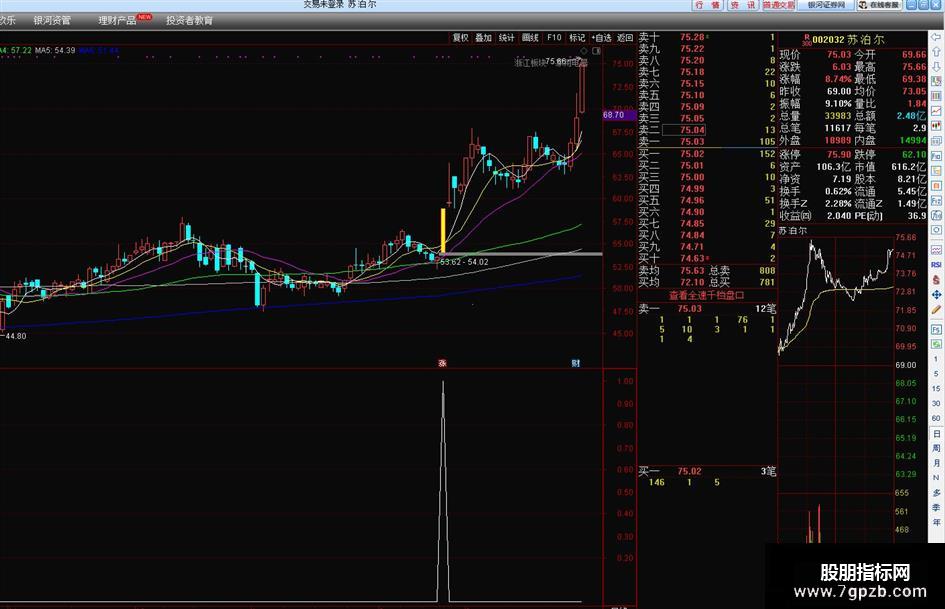Click the green refresh icon in sidebar
945x609 pixels.
point(936,344)
